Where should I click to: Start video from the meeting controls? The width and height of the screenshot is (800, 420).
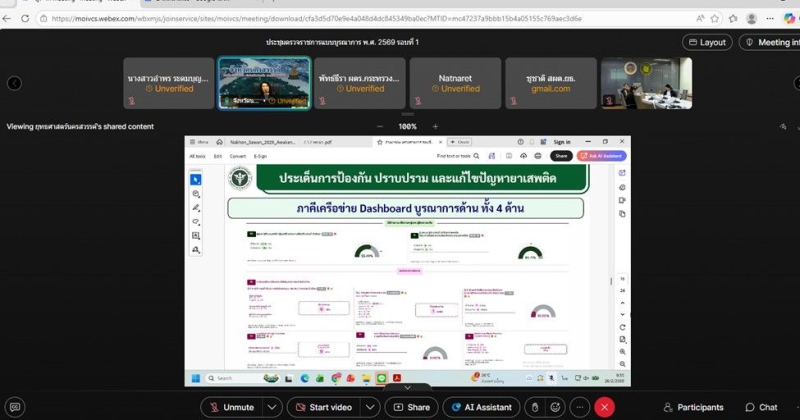(x=323, y=407)
